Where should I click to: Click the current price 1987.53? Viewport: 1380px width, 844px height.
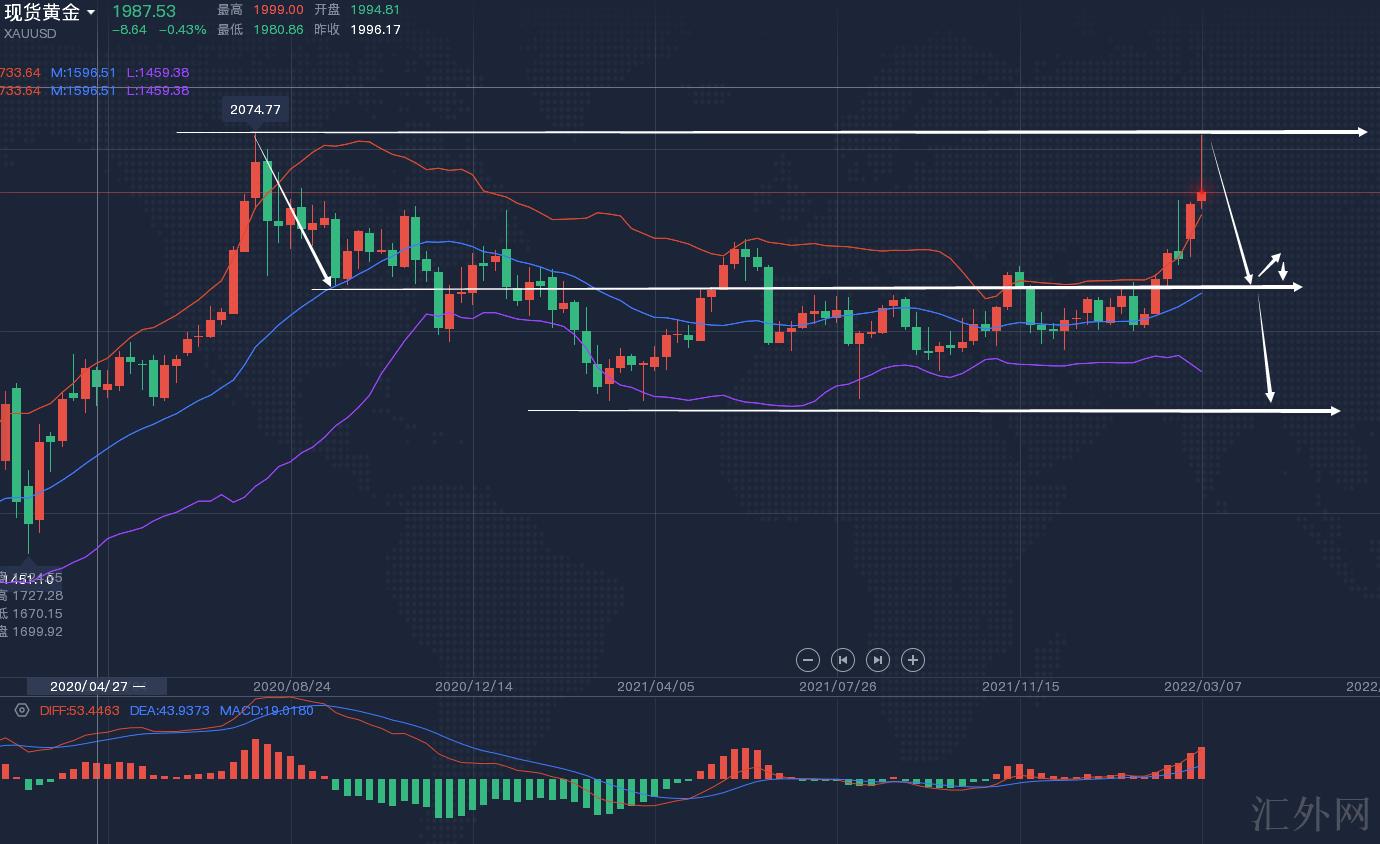pos(143,11)
